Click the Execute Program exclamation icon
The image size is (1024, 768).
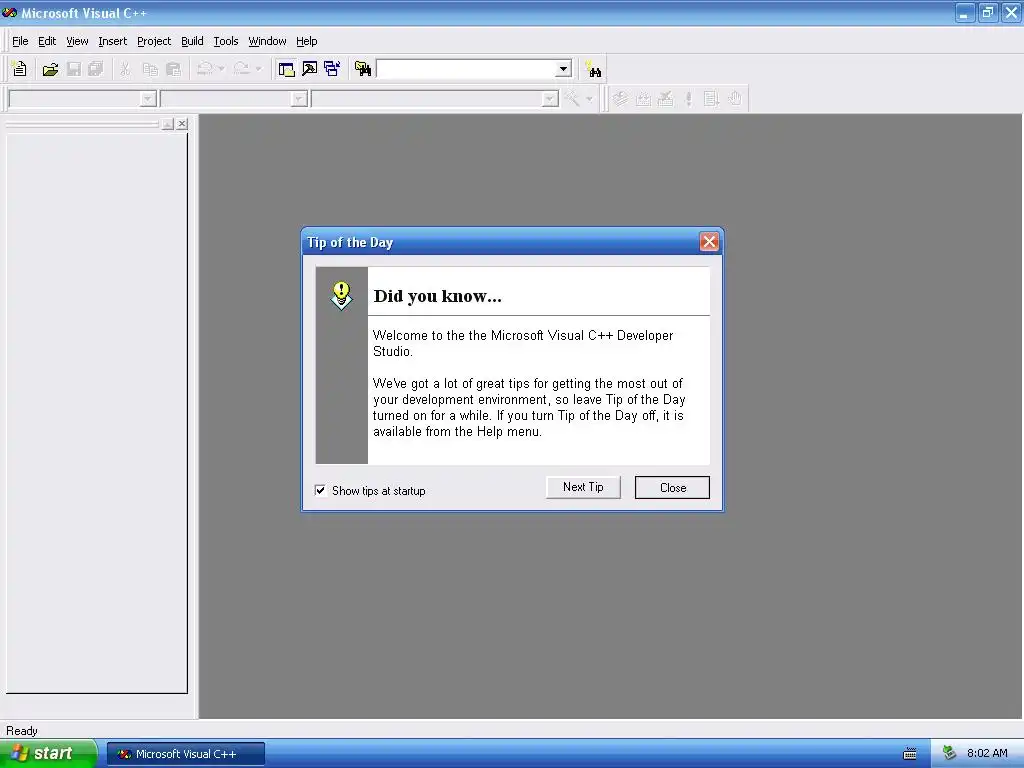(688, 99)
